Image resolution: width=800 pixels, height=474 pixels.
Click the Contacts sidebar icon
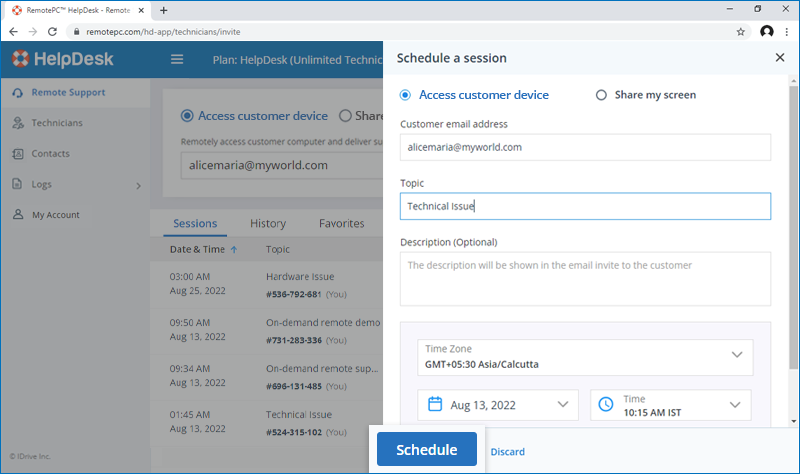(18, 154)
